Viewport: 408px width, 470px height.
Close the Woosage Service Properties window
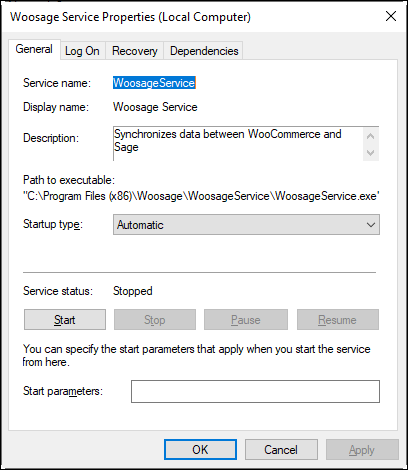tap(391, 16)
